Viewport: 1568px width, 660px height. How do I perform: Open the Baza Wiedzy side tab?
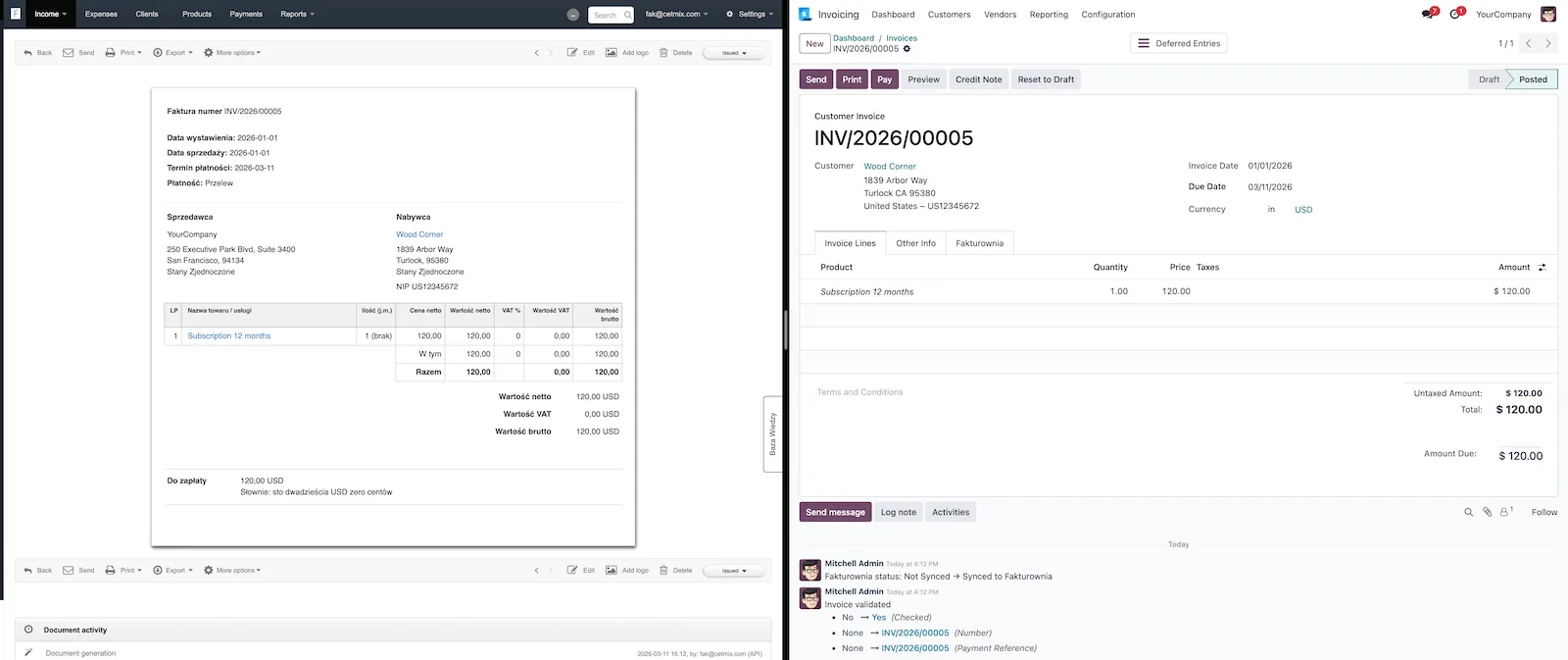point(772,433)
